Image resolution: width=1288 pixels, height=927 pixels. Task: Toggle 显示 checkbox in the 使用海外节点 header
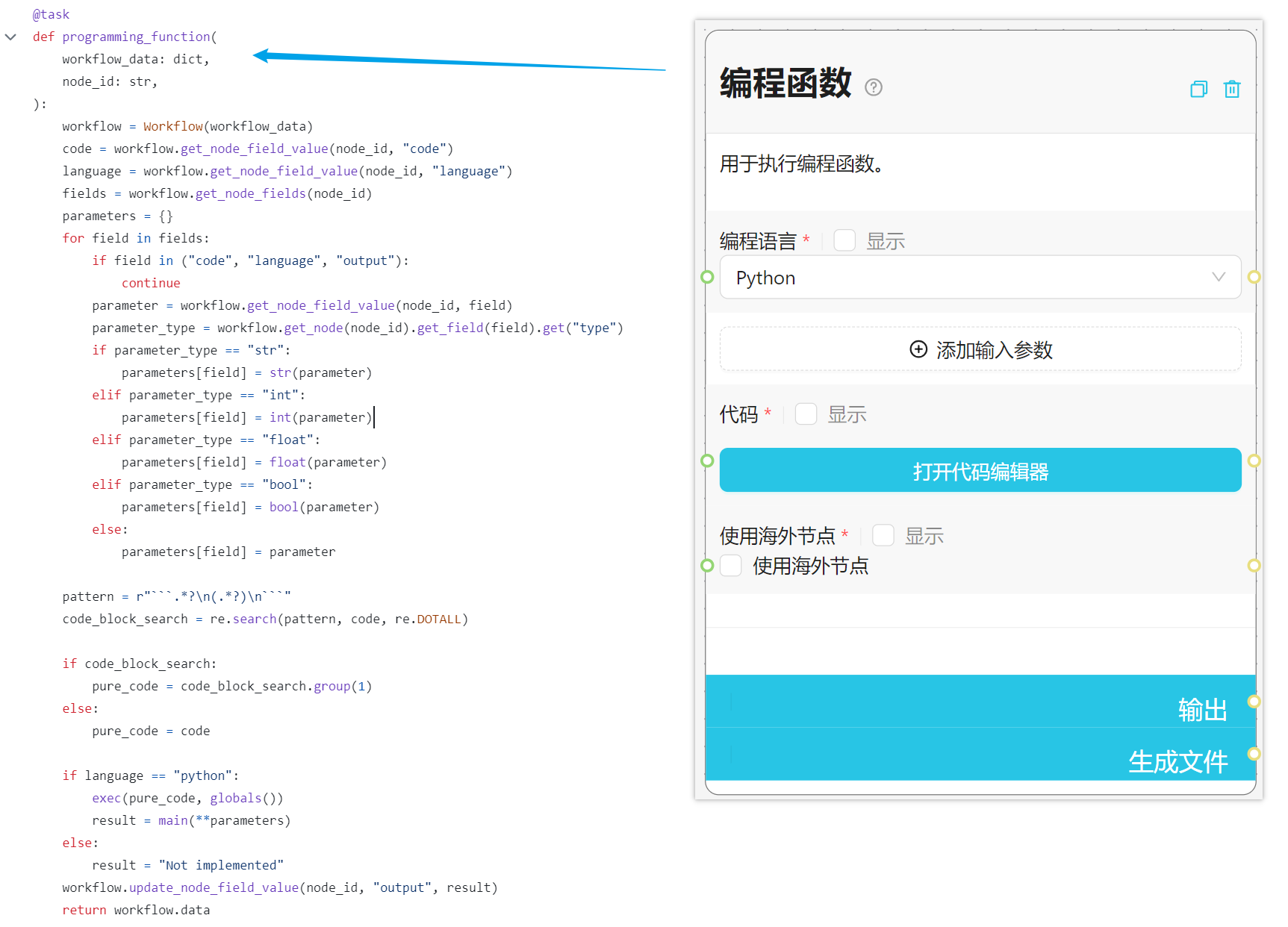883,535
